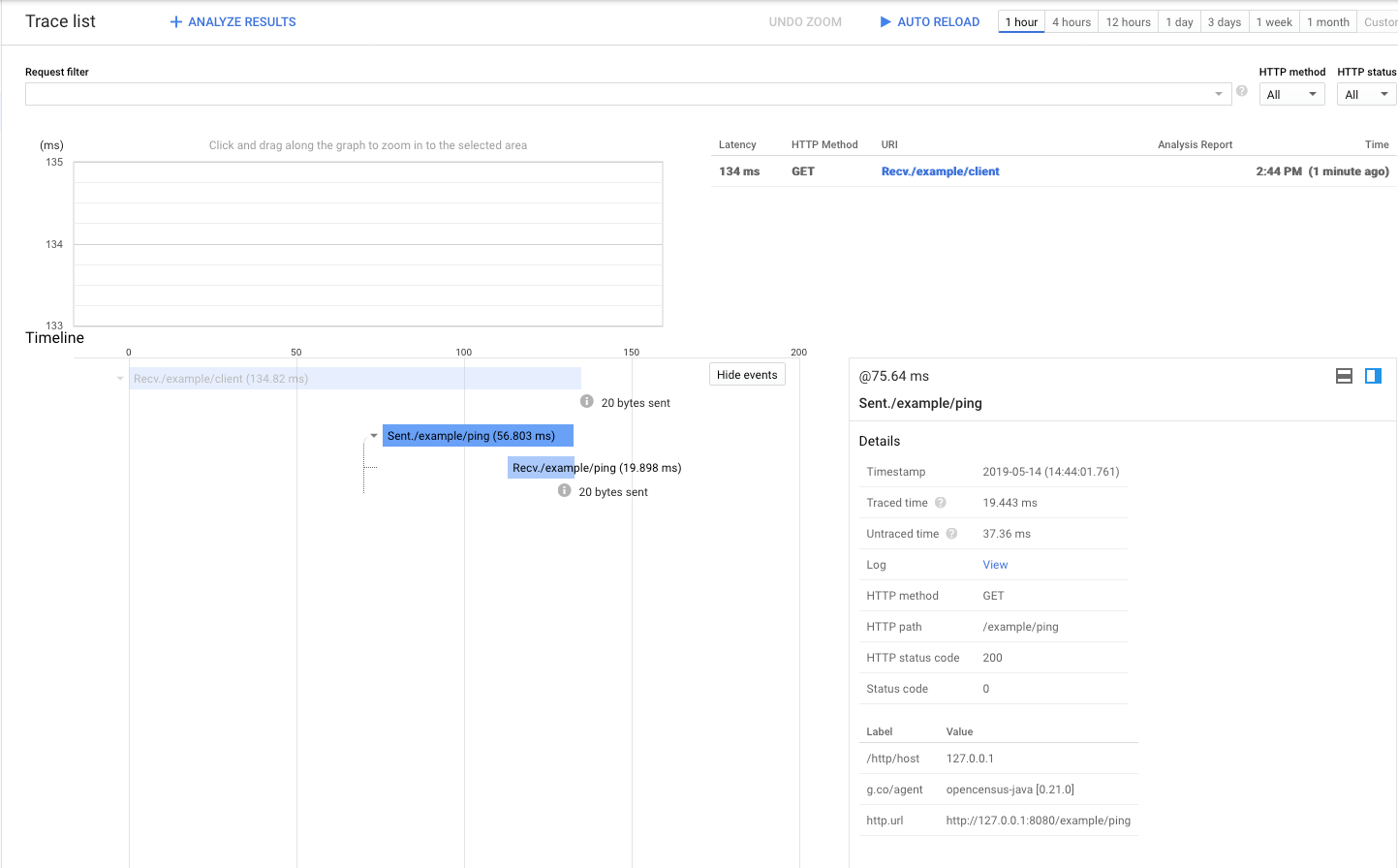
Task: Click the 2:44 PM time cell
Action: coord(1322,171)
